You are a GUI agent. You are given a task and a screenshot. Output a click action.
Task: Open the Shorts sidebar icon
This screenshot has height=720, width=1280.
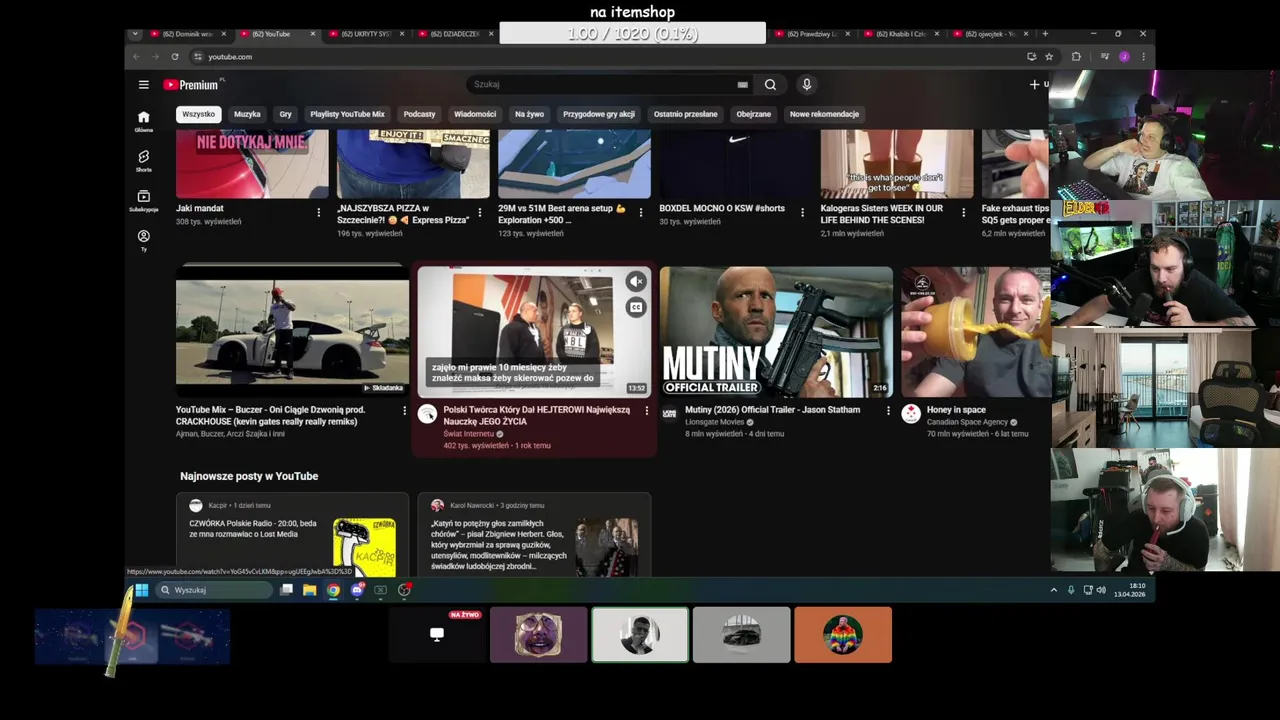point(144,161)
